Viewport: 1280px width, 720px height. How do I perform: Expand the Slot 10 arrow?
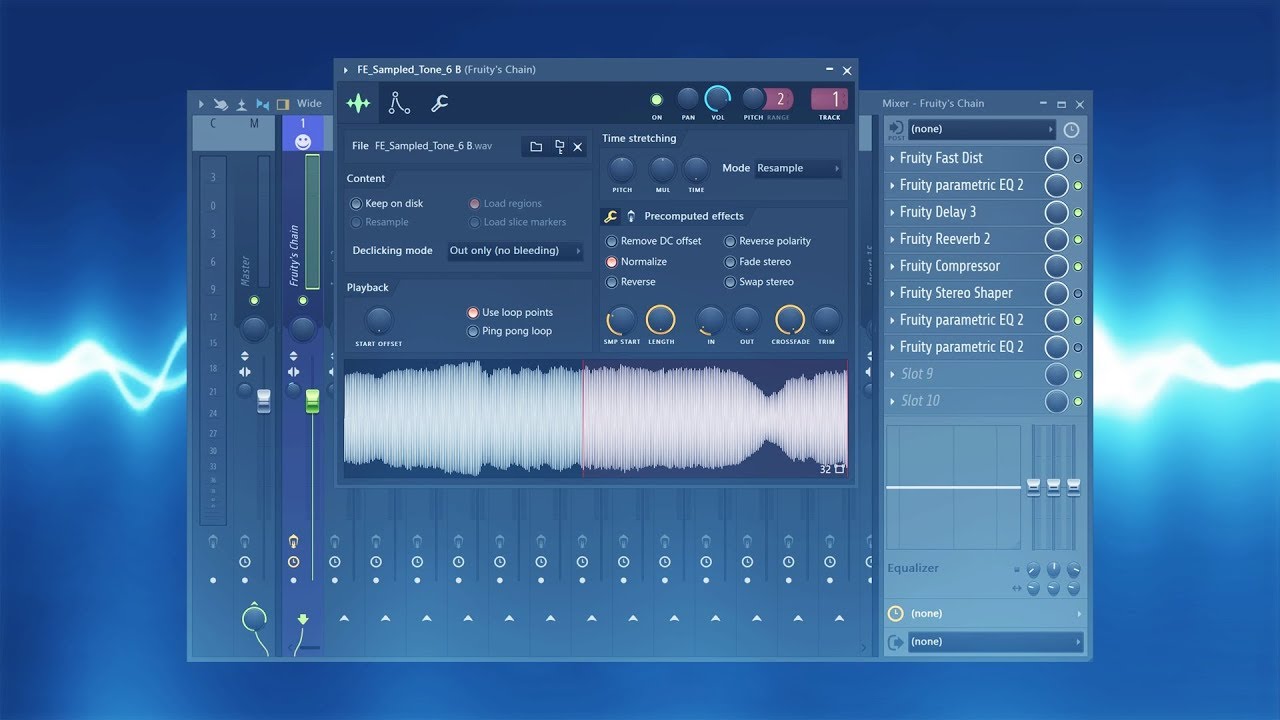[892, 401]
